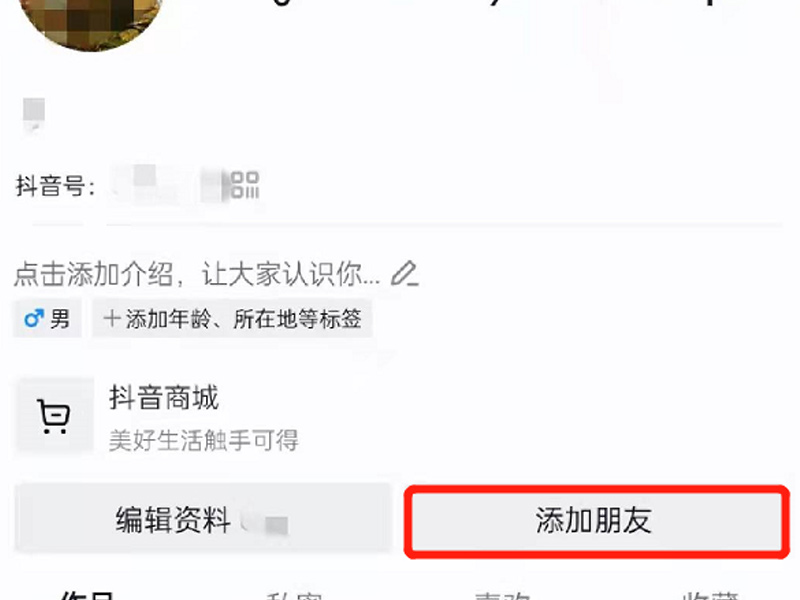Tap 美好生活触手可得 subtitle

coord(204,440)
